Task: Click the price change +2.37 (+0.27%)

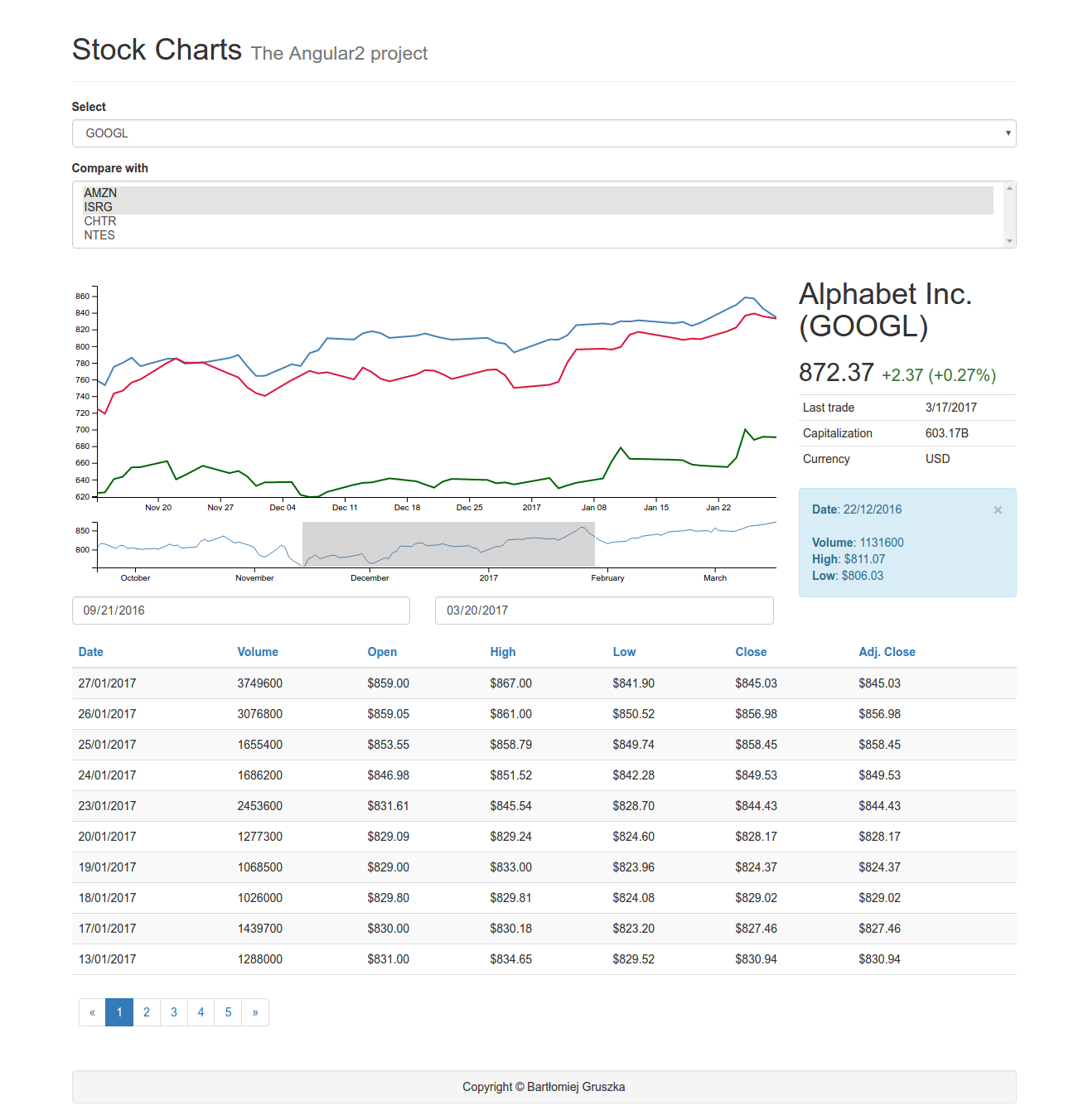Action: coord(939,375)
